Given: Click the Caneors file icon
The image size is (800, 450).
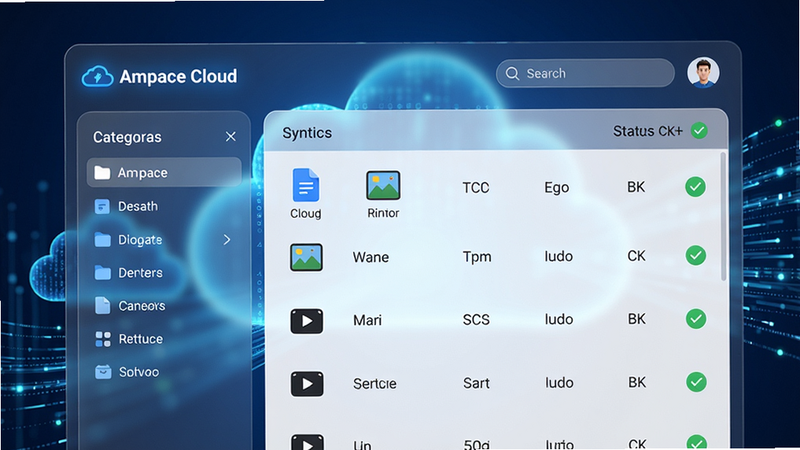Looking at the screenshot, I should pos(103,306).
